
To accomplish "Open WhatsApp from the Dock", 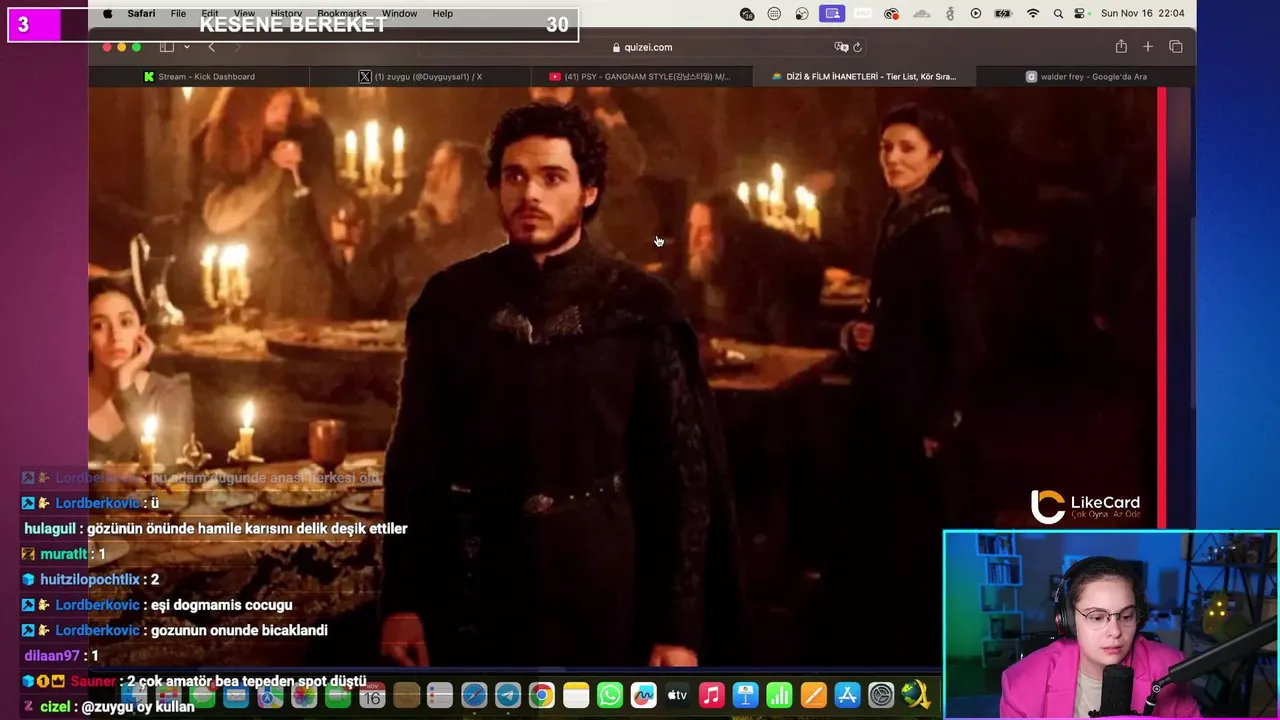I will point(609,695).
